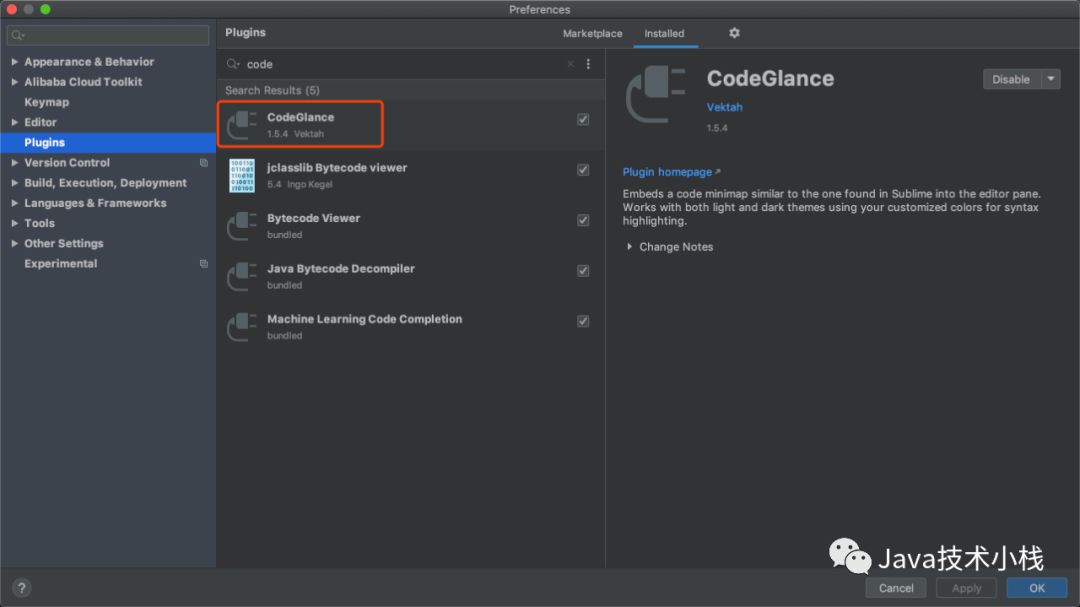1080x607 pixels.
Task: Click the CodeGlance plugin icon in list
Action: 242,125
